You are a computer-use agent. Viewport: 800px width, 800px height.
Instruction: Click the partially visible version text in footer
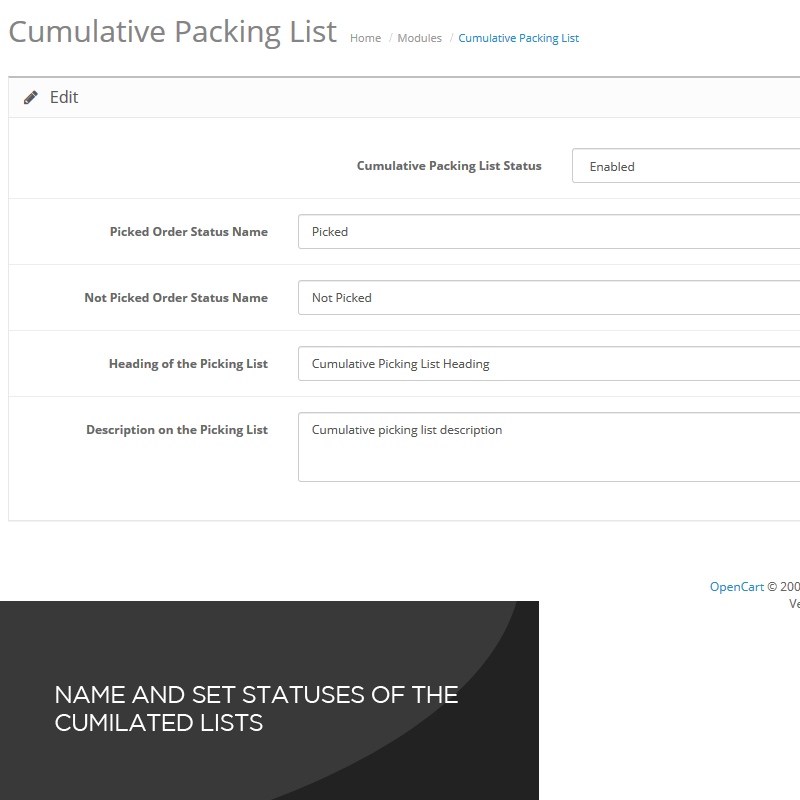pyautogui.click(x=794, y=604)
